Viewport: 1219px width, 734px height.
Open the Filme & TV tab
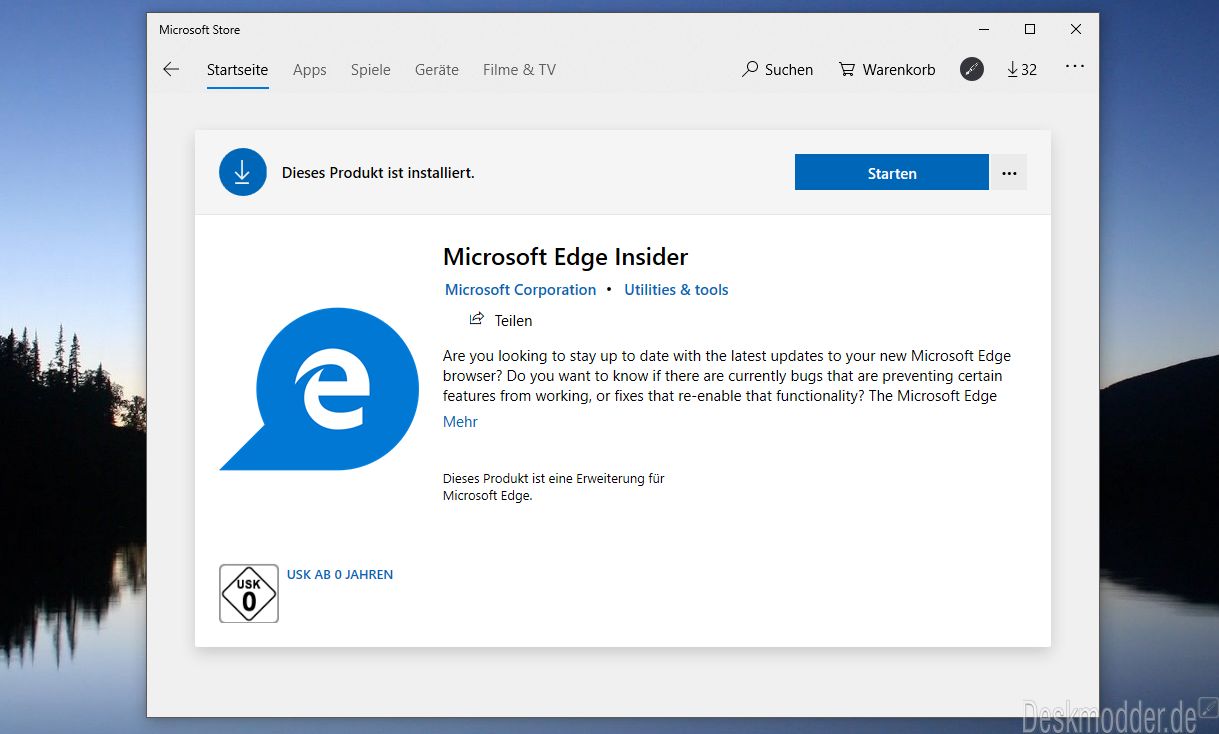[x=519, y=70]
